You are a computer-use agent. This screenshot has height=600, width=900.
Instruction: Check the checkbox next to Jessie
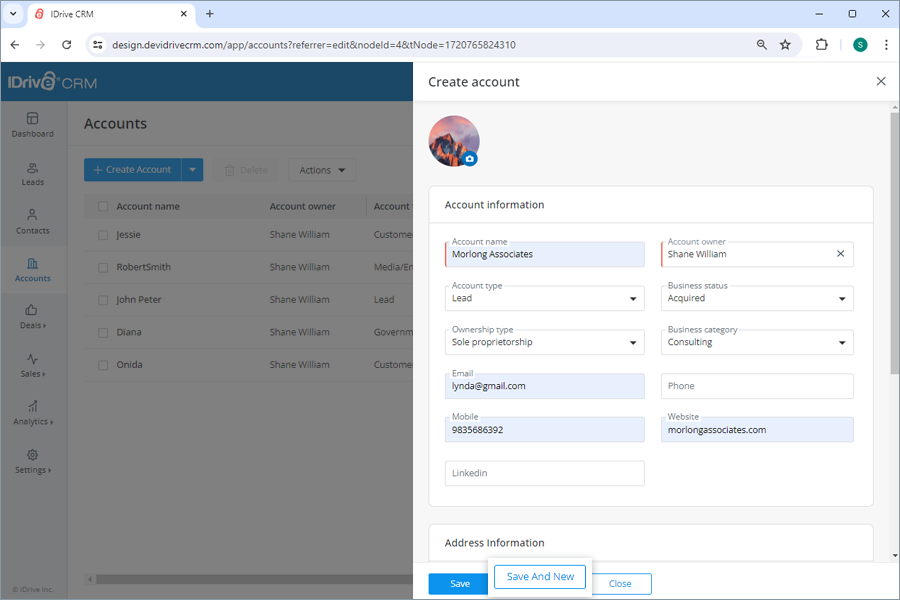pyautogui.click(x=104, y=234)
